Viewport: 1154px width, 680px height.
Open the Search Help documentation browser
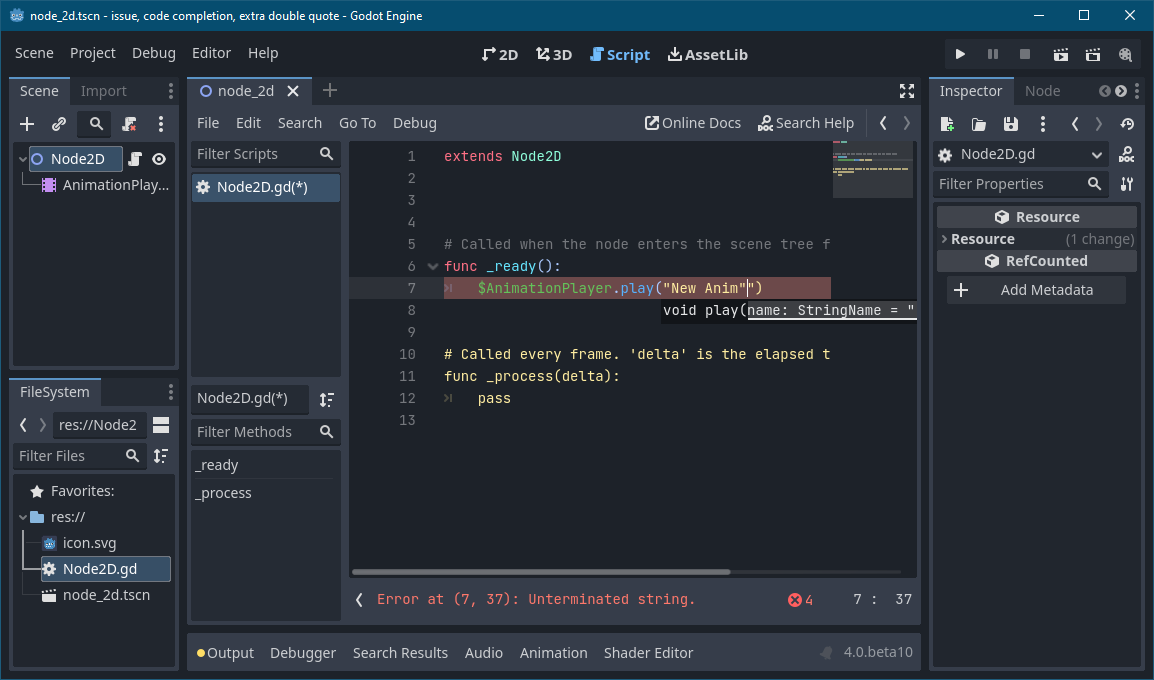[x=806, y=122]
